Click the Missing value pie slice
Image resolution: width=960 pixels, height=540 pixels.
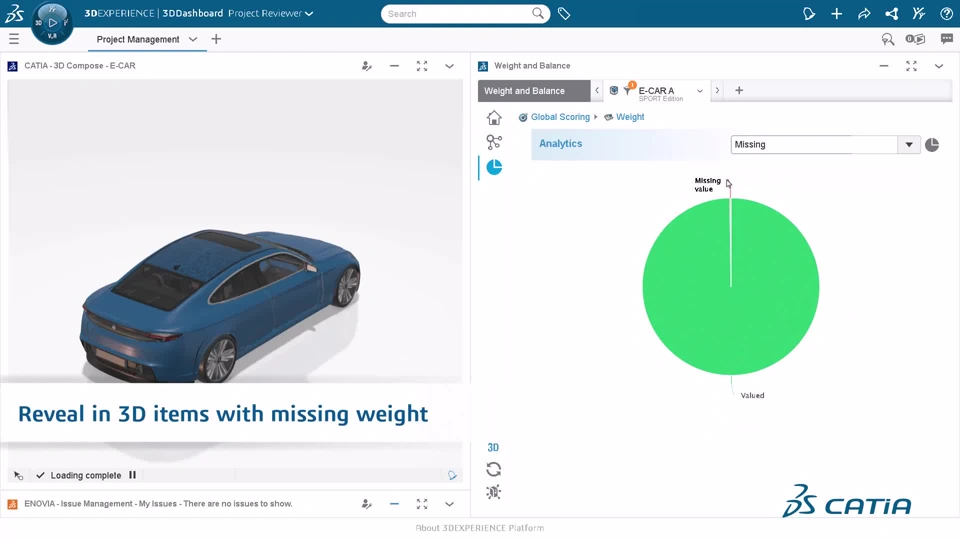(x=730, y=242)
